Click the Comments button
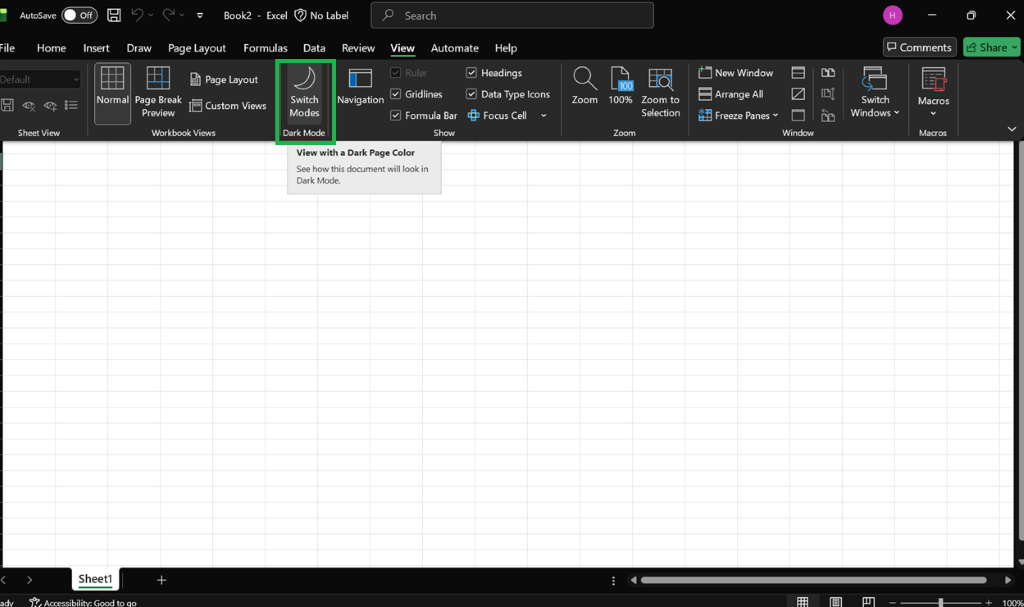 click(x=920, y=47)
